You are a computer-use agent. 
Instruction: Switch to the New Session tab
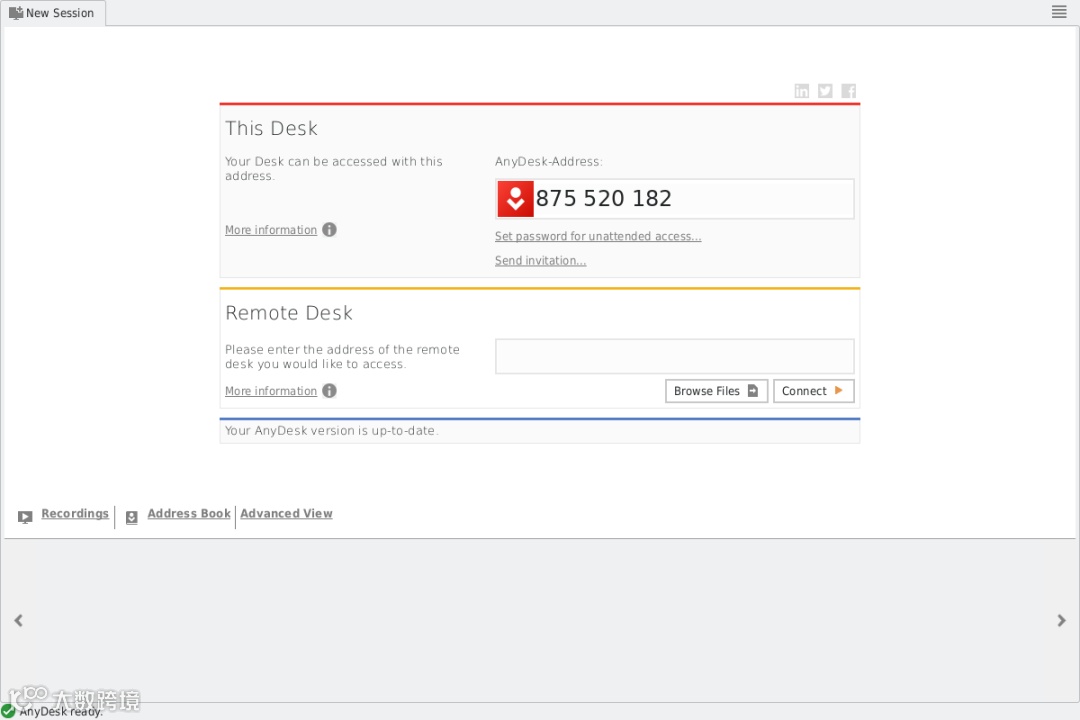coord(53,13)
